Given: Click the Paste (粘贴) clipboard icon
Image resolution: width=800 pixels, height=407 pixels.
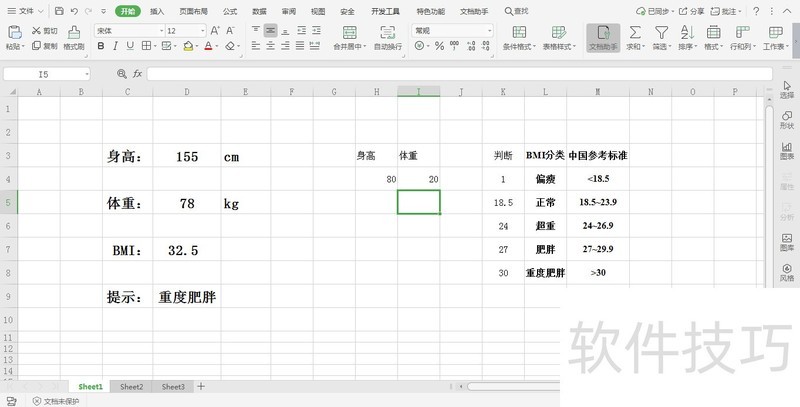Looking at the screenshot, I should pos(15,33).
